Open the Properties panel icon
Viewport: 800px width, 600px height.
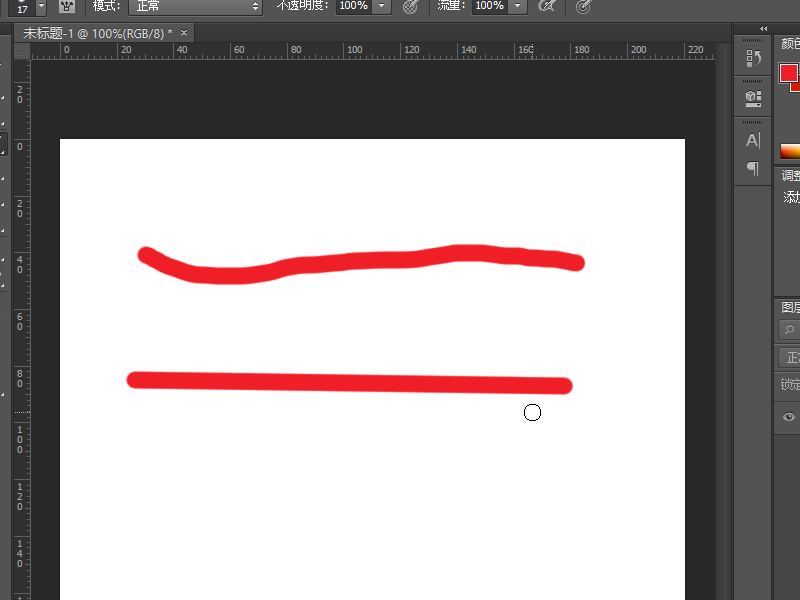(753, 98)
